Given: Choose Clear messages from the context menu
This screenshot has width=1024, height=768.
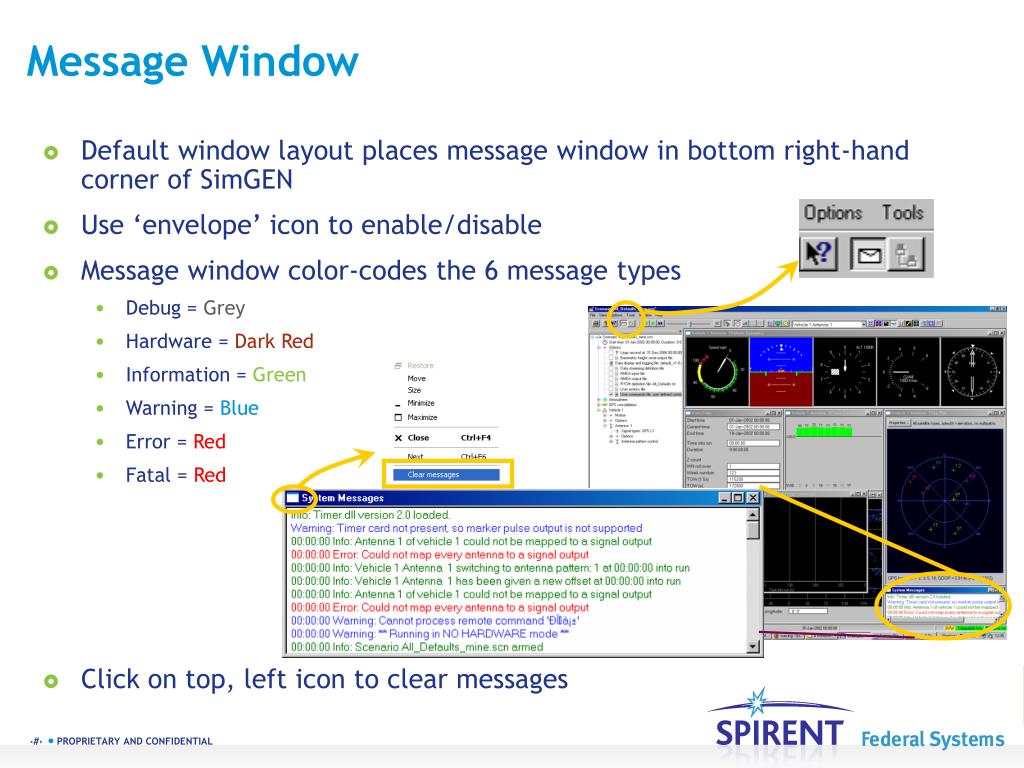Looking at the screenshot, I should click(447, 475).
